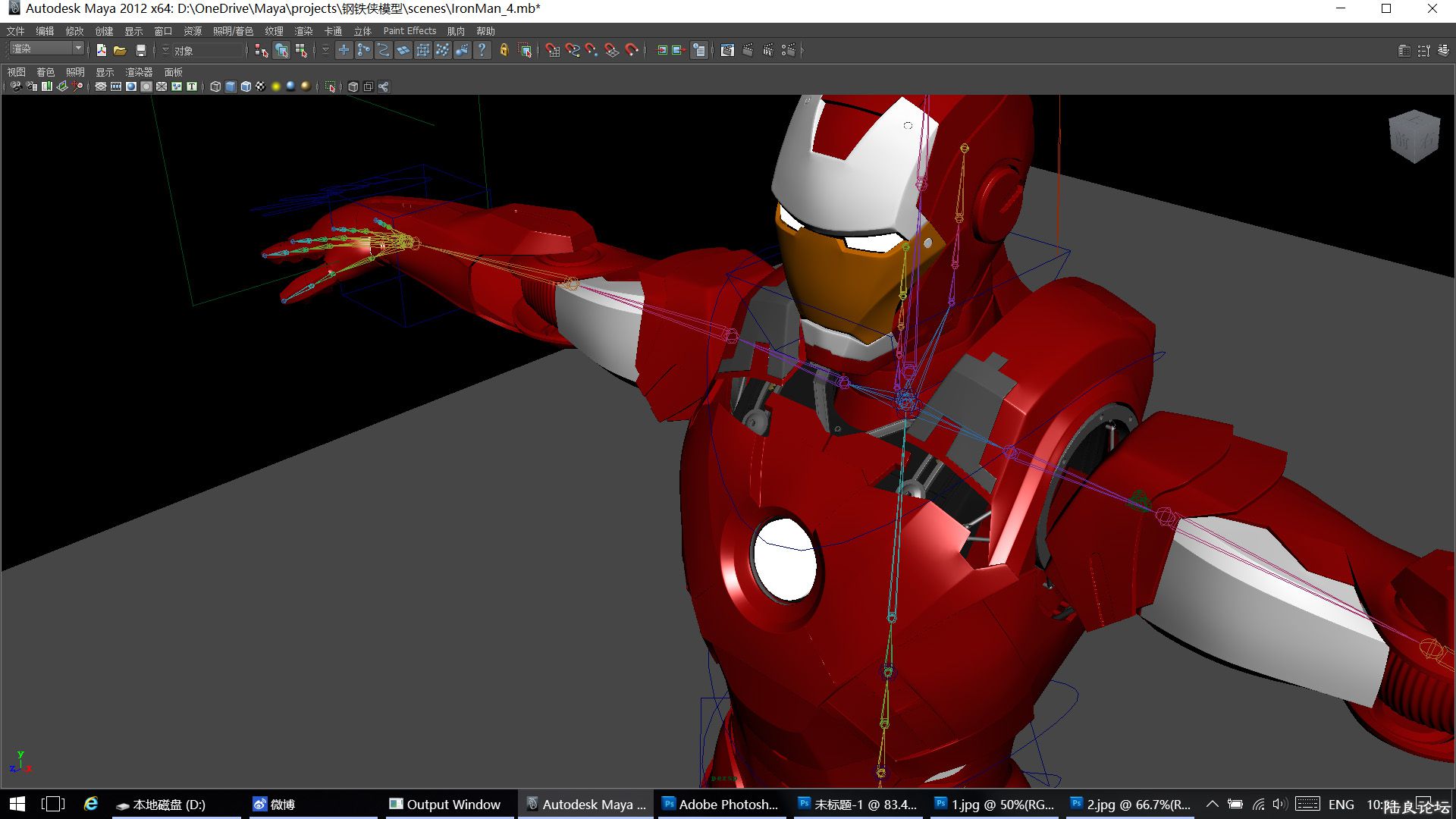
Task: Open the 渲染 menu set dropdown
Action: tap(77, 49)
